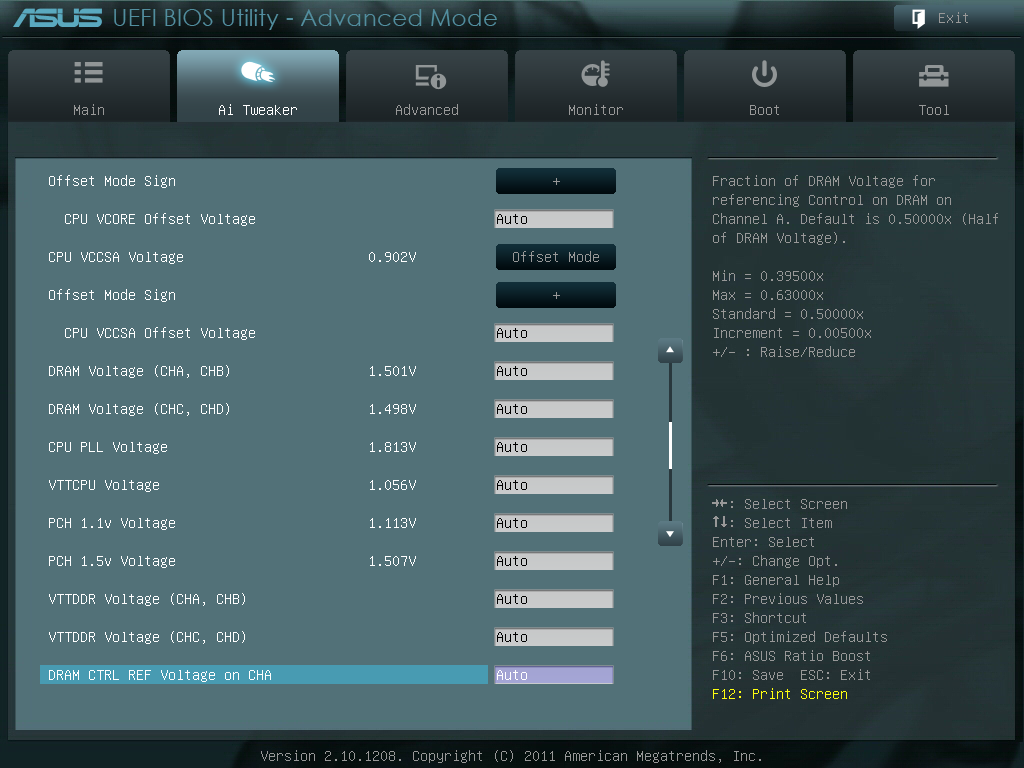
Task: Select the Boot tab
Action: 765,86
